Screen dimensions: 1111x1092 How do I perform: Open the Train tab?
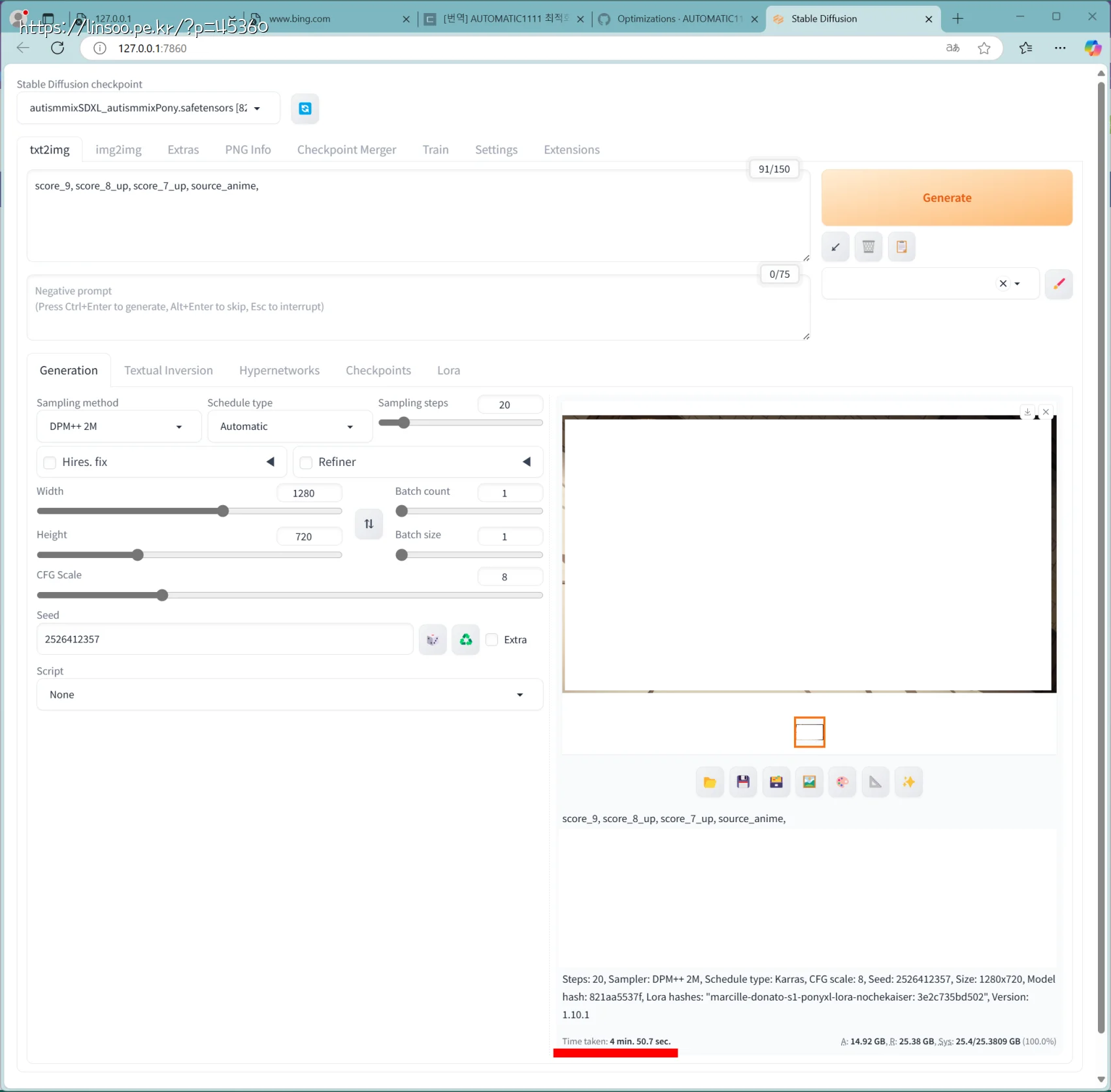[x=435, y=150]
